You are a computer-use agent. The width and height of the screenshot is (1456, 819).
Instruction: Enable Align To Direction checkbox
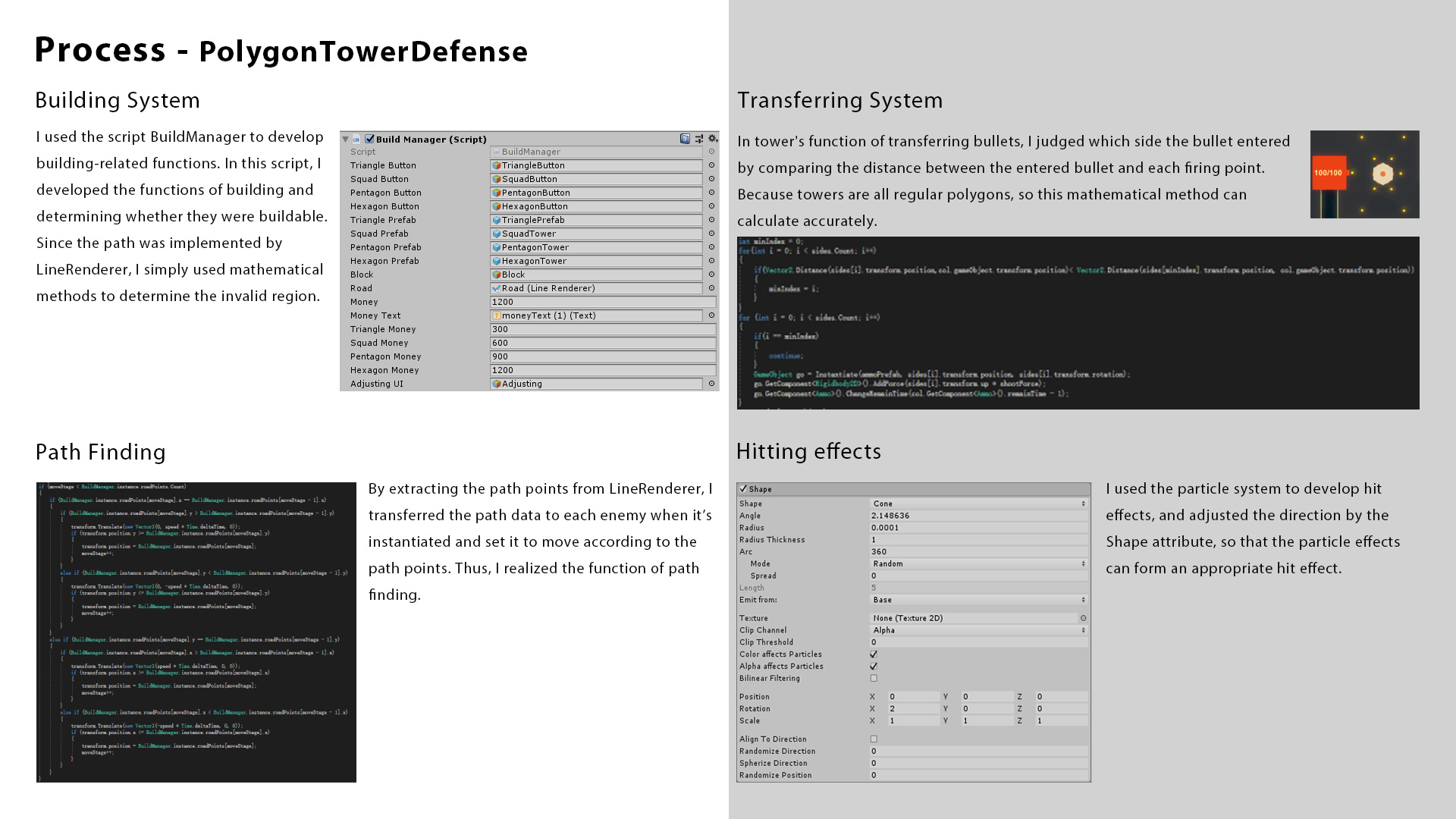coord(874,739)
